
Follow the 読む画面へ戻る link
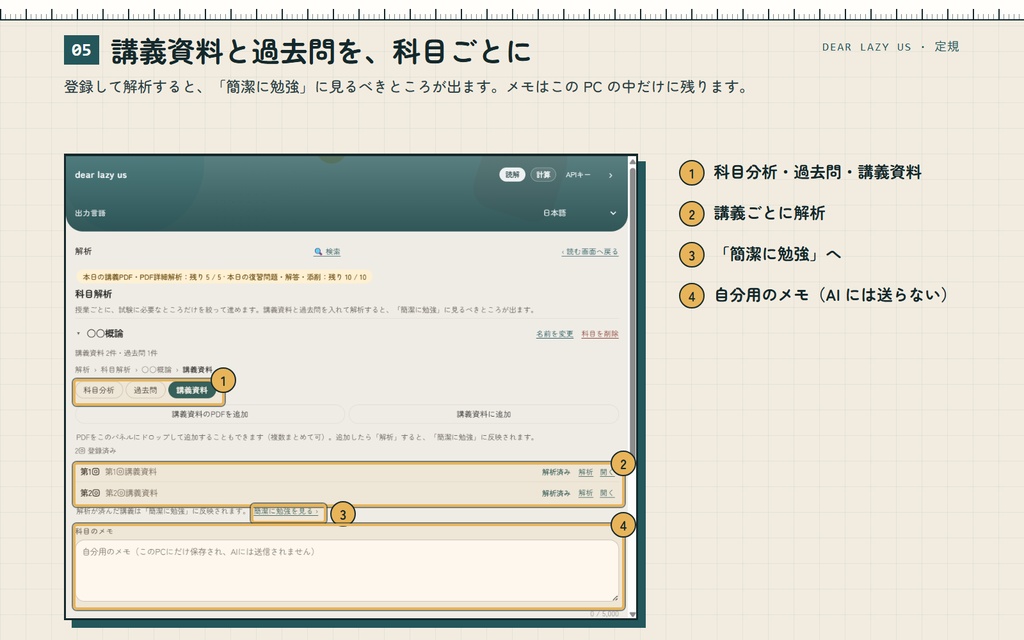point(590,251)
